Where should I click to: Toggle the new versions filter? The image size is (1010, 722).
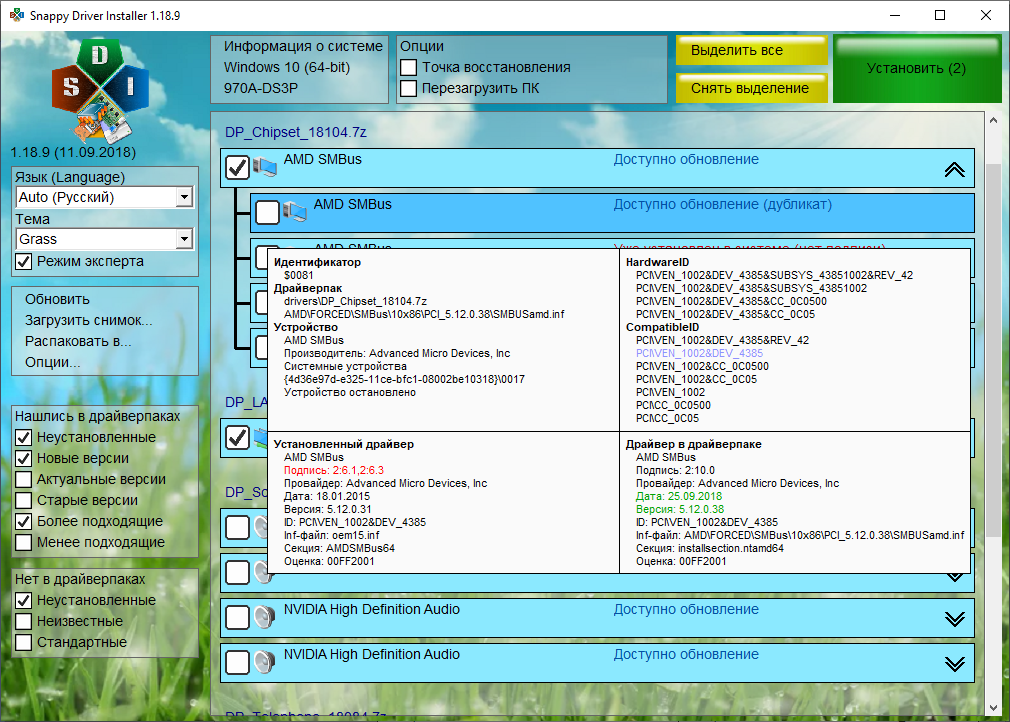click(x=24, y=459)
